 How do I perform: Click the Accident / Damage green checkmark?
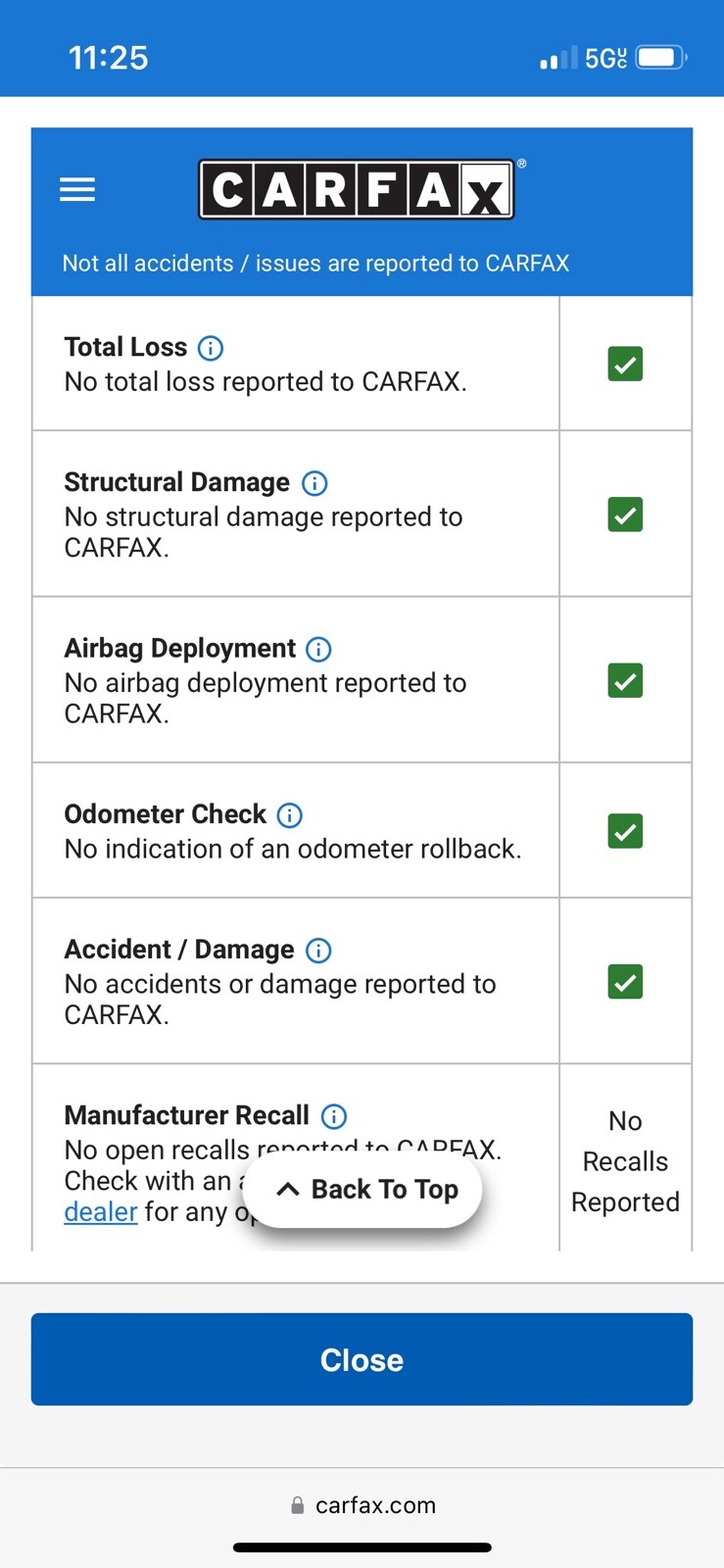[x=625, y=981]
